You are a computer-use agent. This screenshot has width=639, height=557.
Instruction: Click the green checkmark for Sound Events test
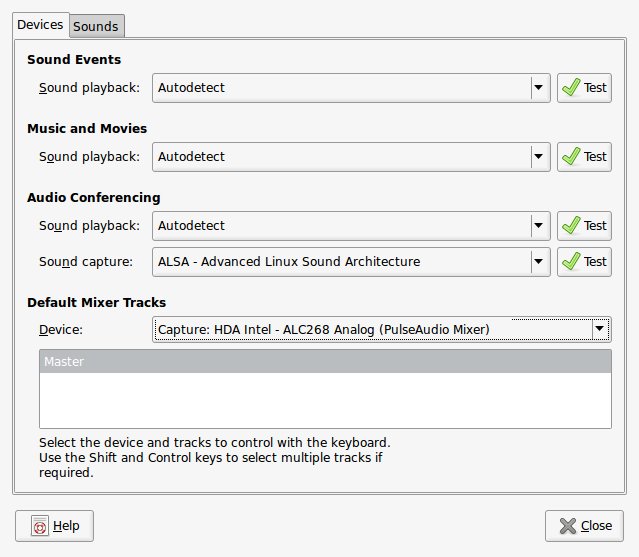tap(571, 88)
